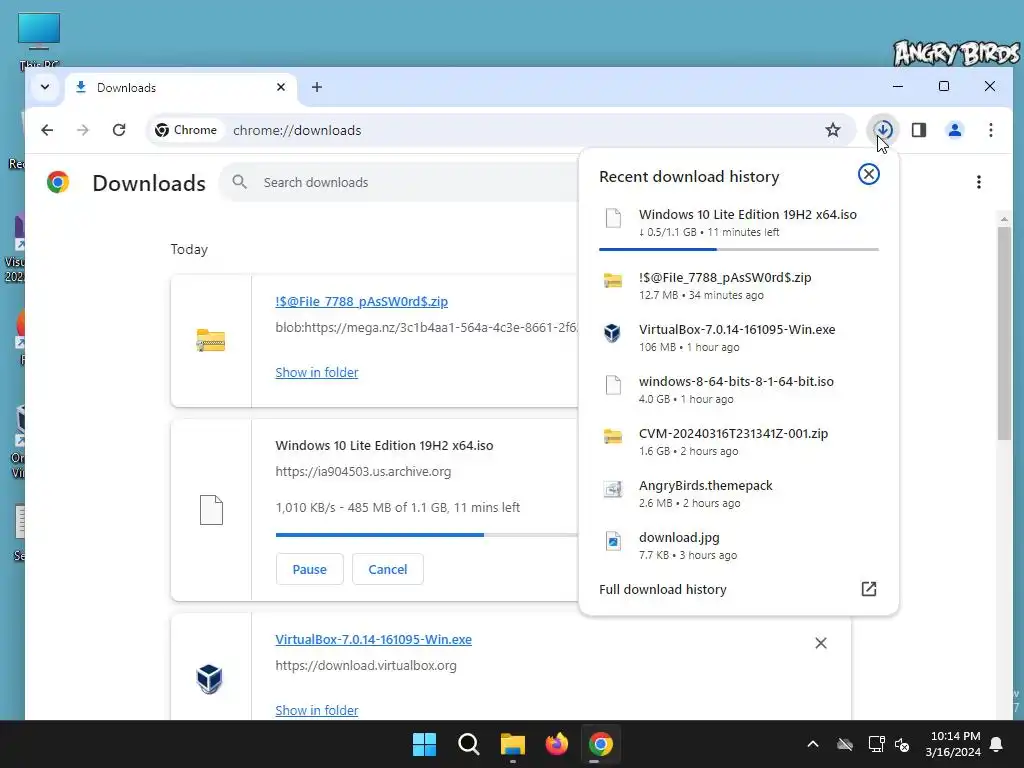Select !$@File_7788 zip item in popup
Screen dimensions: 1024x768
(739, 285)
